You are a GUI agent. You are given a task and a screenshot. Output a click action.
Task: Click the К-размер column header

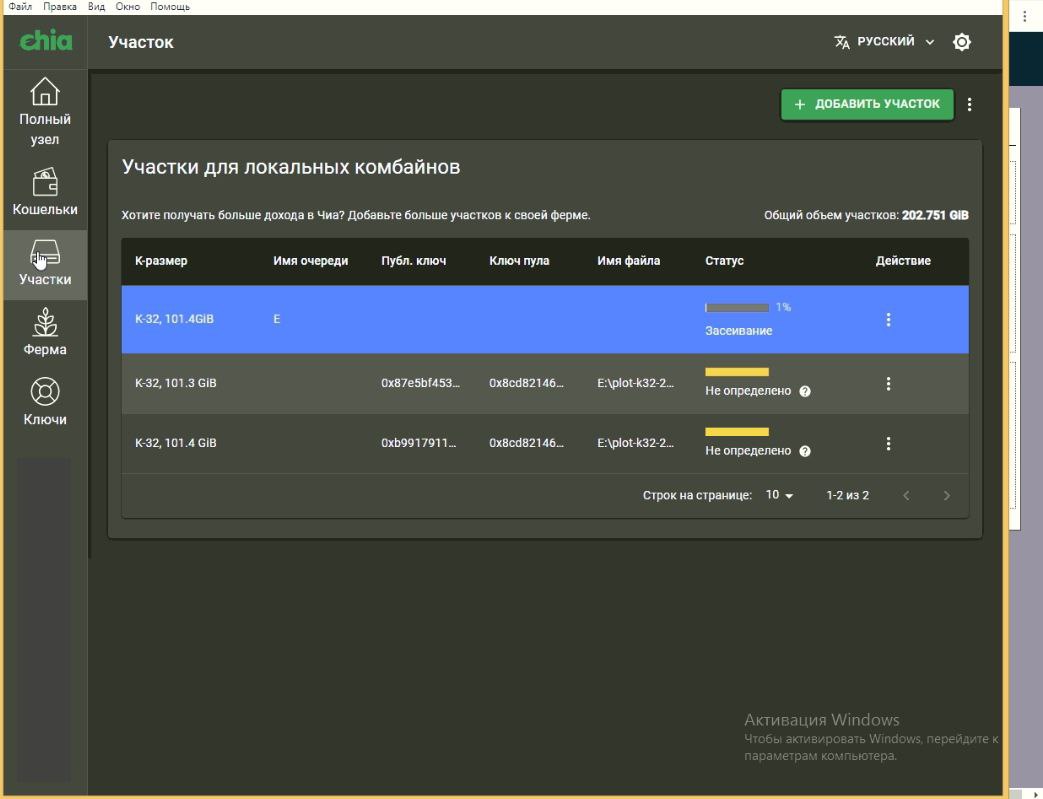161,261
